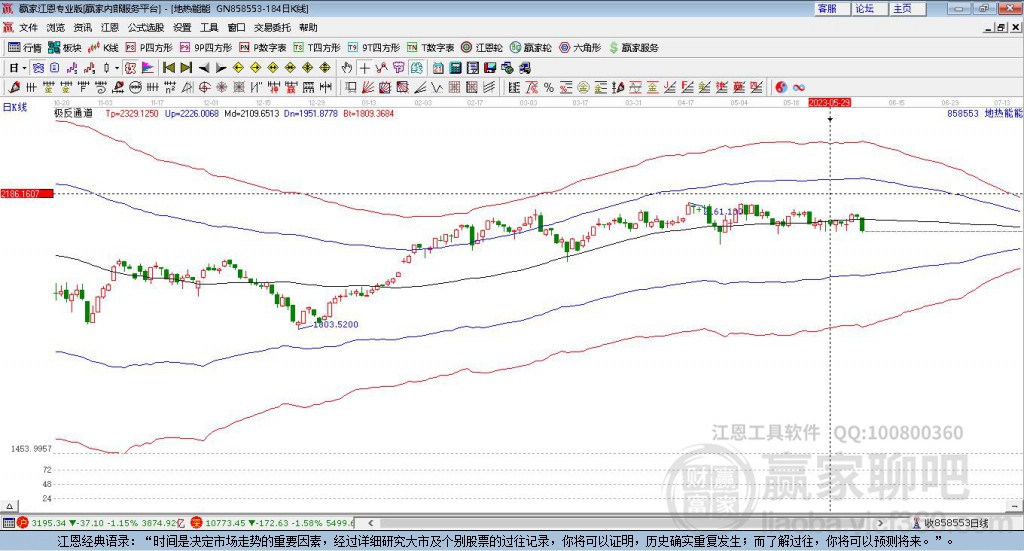The height and width of the screenshot is (551, 1024).
Task: Open the 工具 menu
Action: 209,27
